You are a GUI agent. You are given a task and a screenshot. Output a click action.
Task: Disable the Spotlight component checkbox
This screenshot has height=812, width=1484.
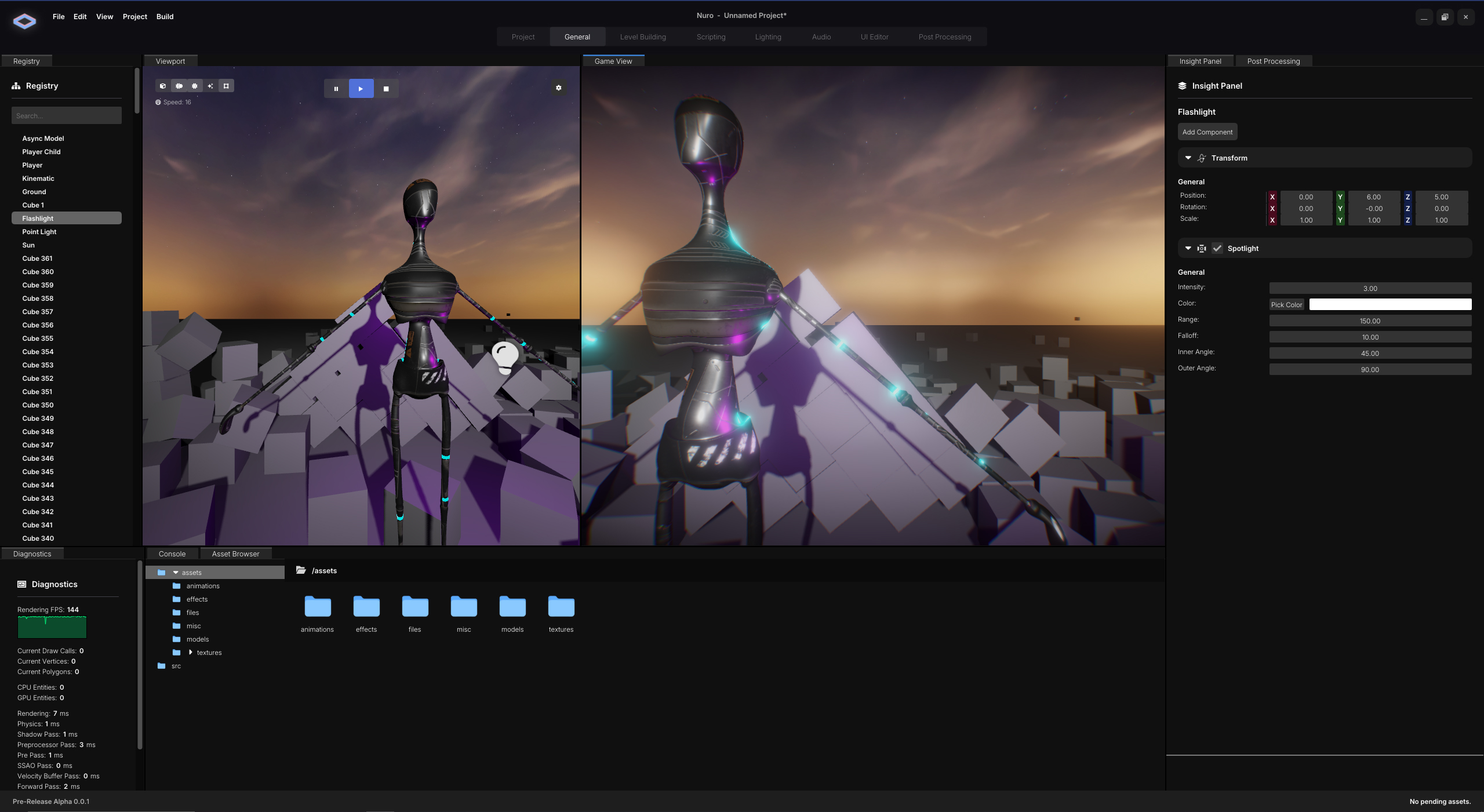(x=1217, y=248)
